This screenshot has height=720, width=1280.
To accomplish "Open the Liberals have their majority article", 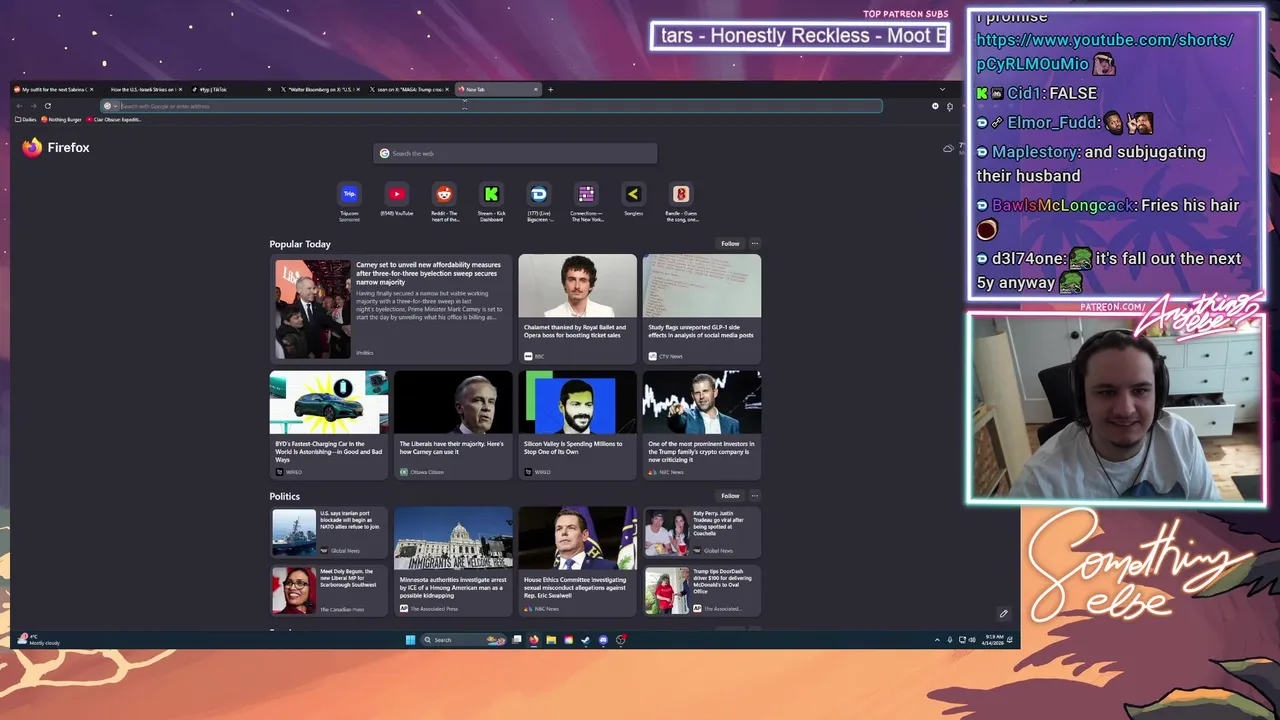I will click(x=453, y=424).
